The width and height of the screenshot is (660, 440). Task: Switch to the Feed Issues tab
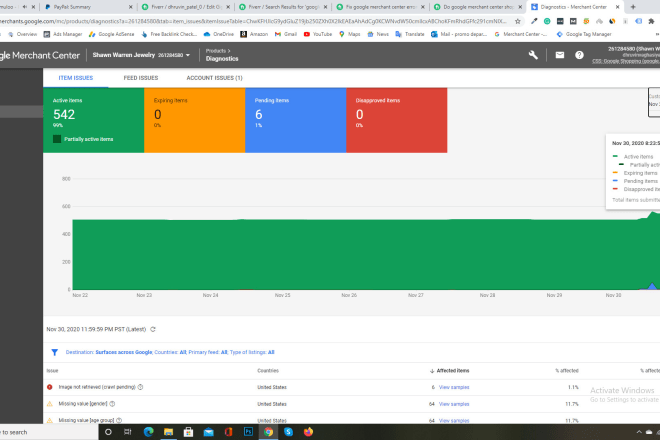tap(141, 78)
